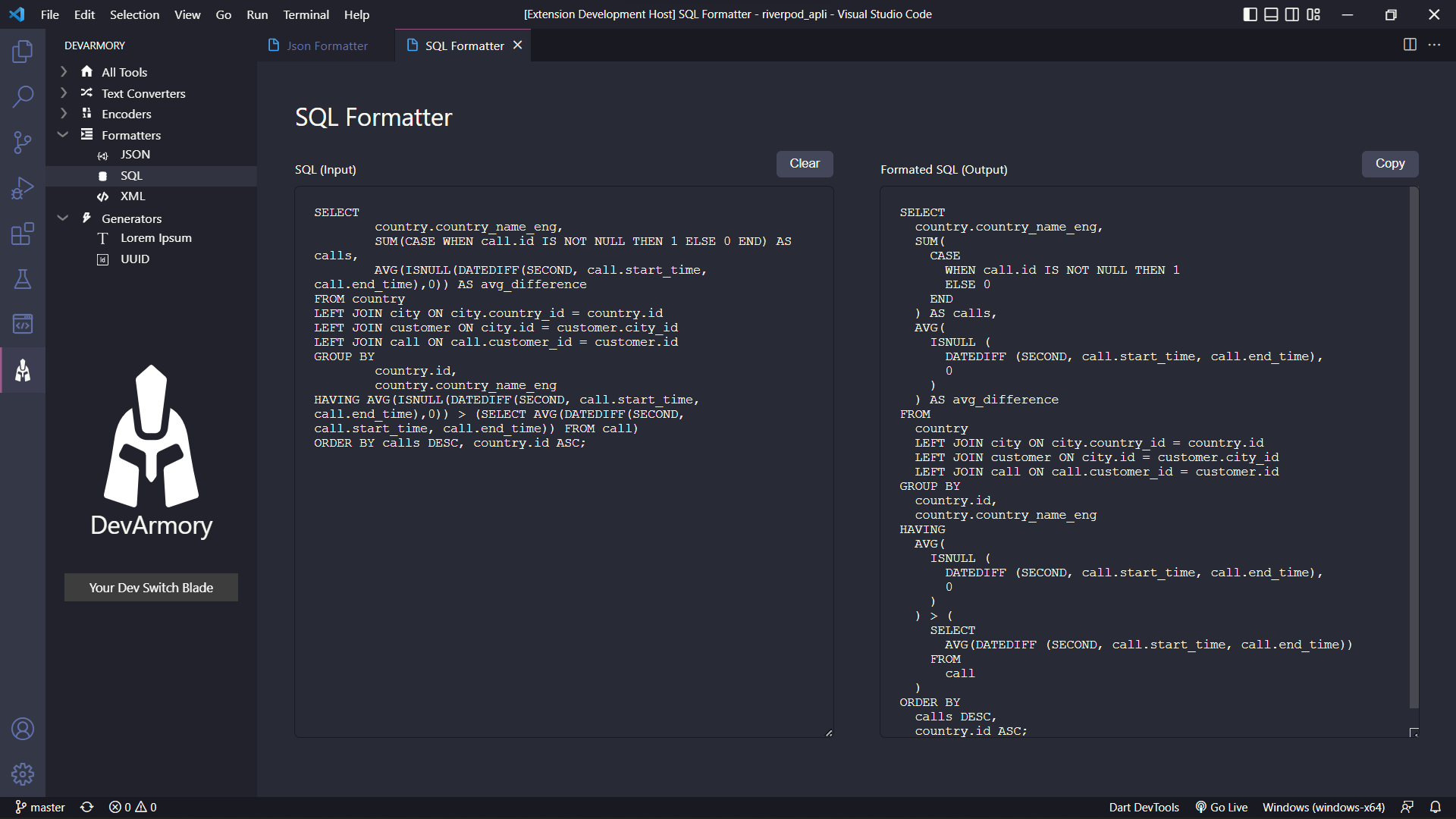Open the Terminal menu
1456x819 pixels.
pyautogui.click(x=306, y=14)
